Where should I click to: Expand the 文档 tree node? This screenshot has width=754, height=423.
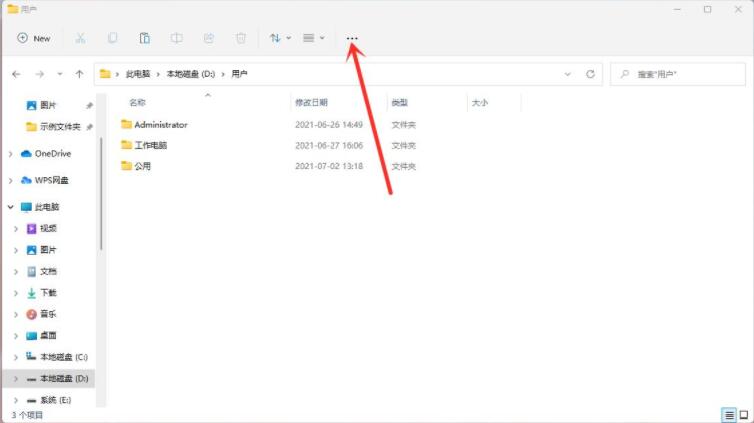(16, 272)
